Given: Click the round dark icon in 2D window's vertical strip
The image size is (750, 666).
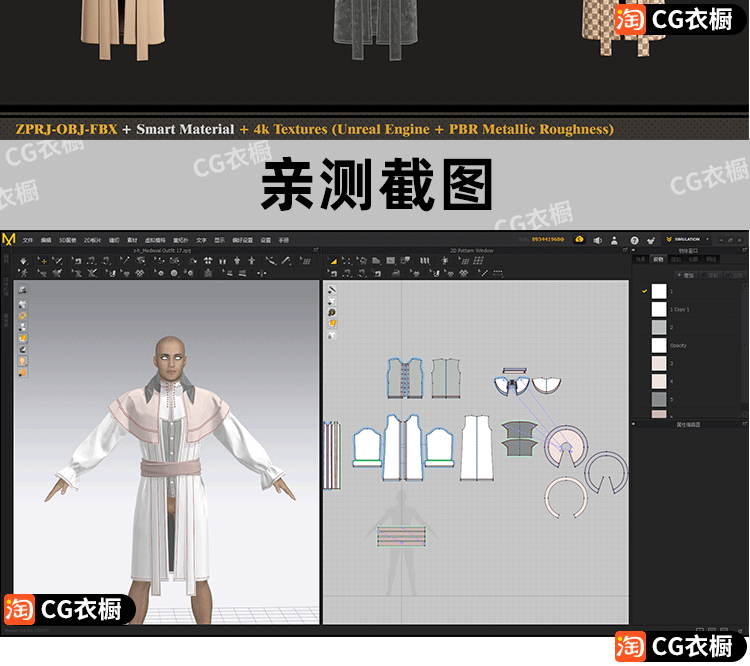Looking at the screenshot, I should tap(332, 312).
